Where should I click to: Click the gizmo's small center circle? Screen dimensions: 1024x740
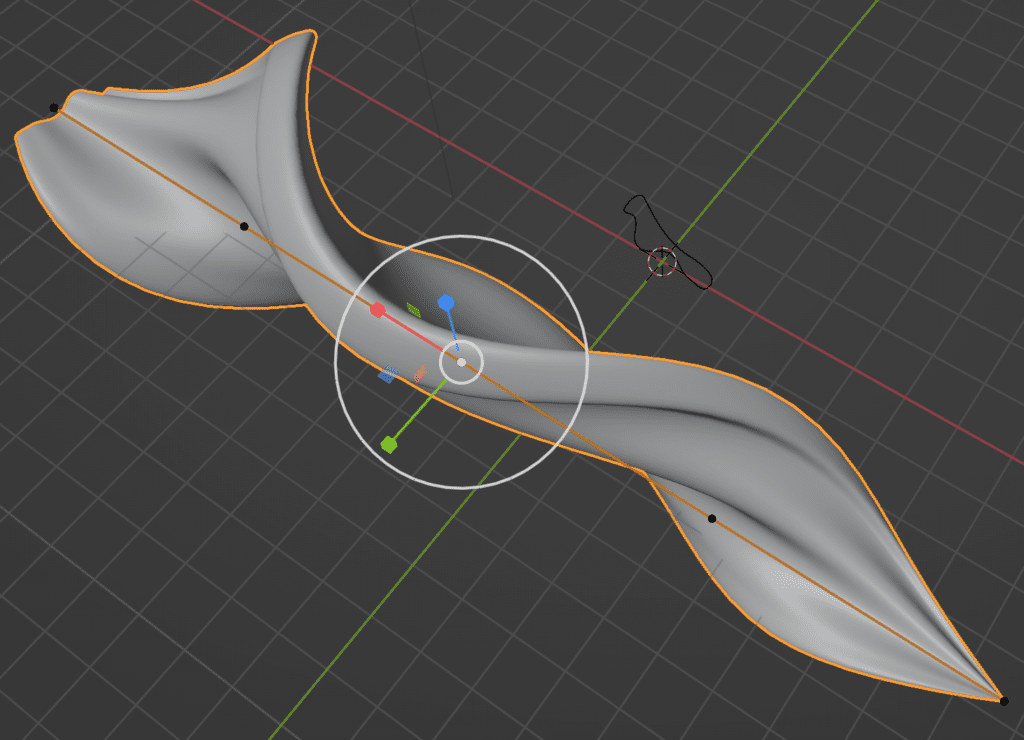(461, 362)
